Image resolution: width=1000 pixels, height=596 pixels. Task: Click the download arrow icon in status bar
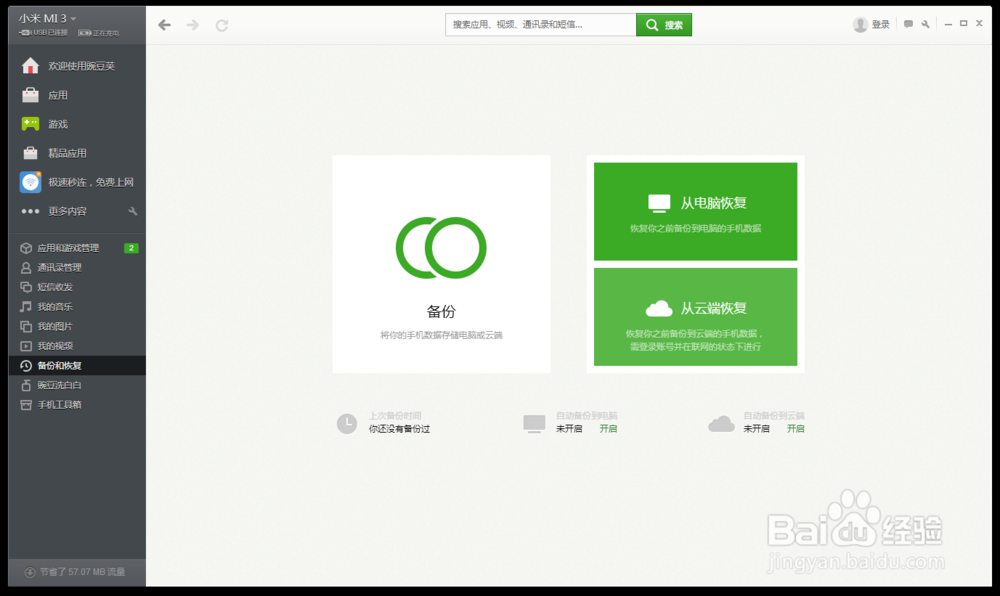pyautogui.click(x=29, y=572)
